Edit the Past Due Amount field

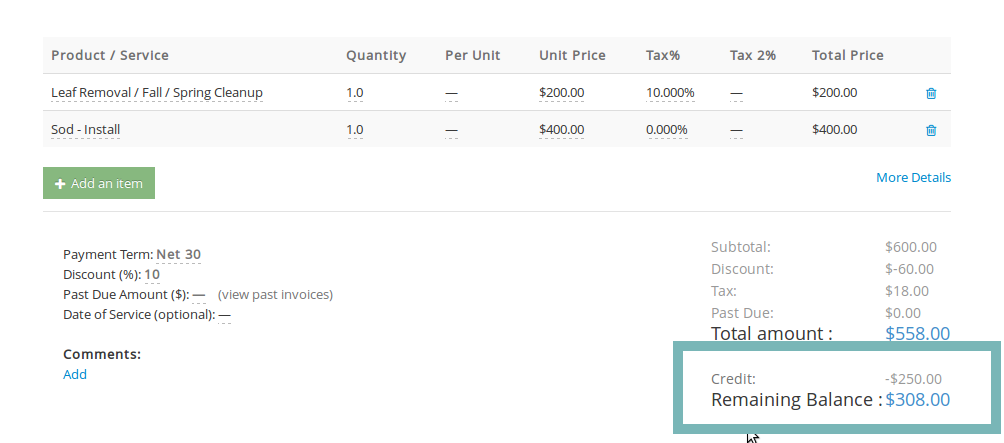pyautogui.click(x=199, y=295)
